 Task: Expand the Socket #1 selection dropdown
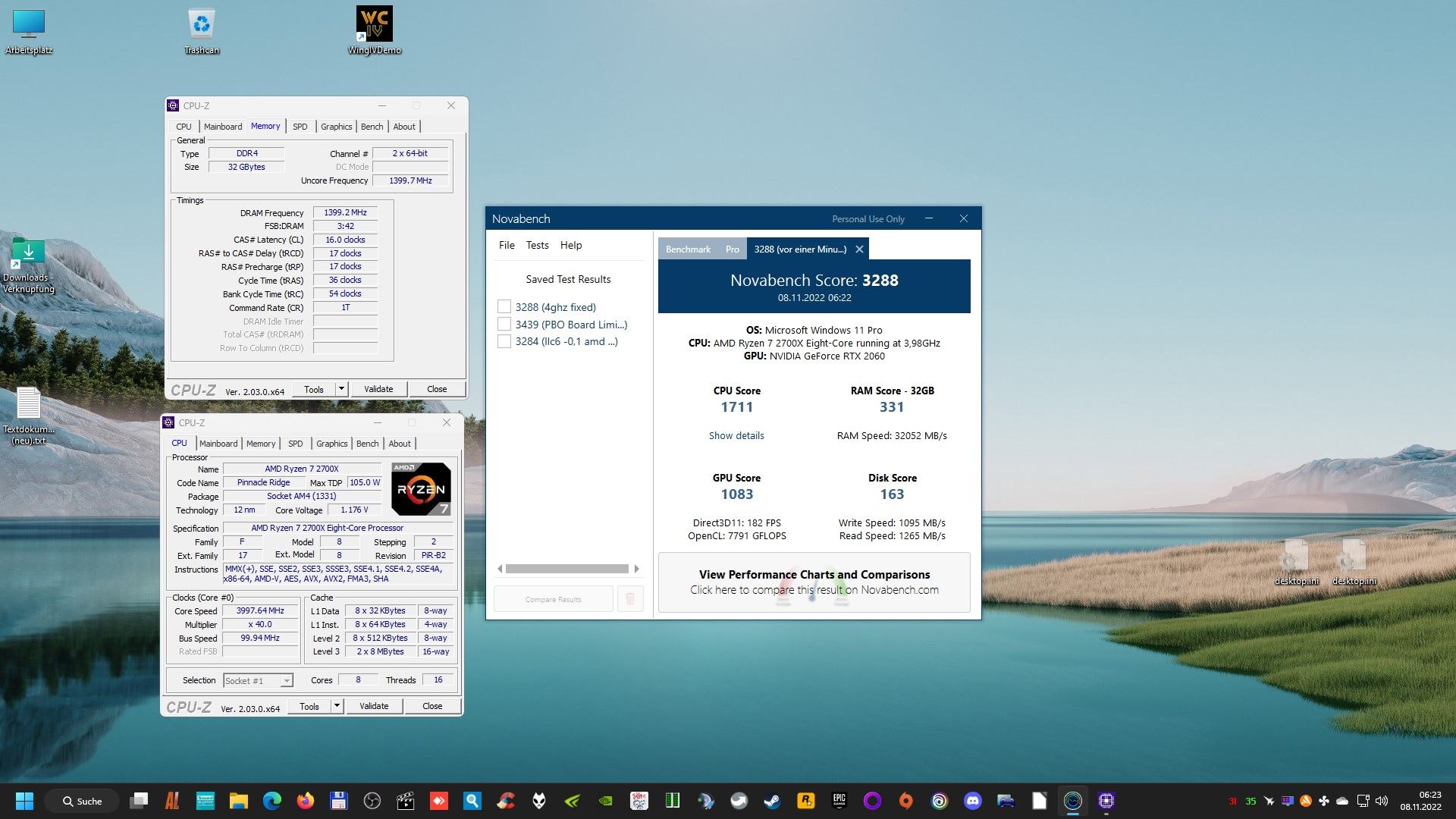click(x=287, y=681)
